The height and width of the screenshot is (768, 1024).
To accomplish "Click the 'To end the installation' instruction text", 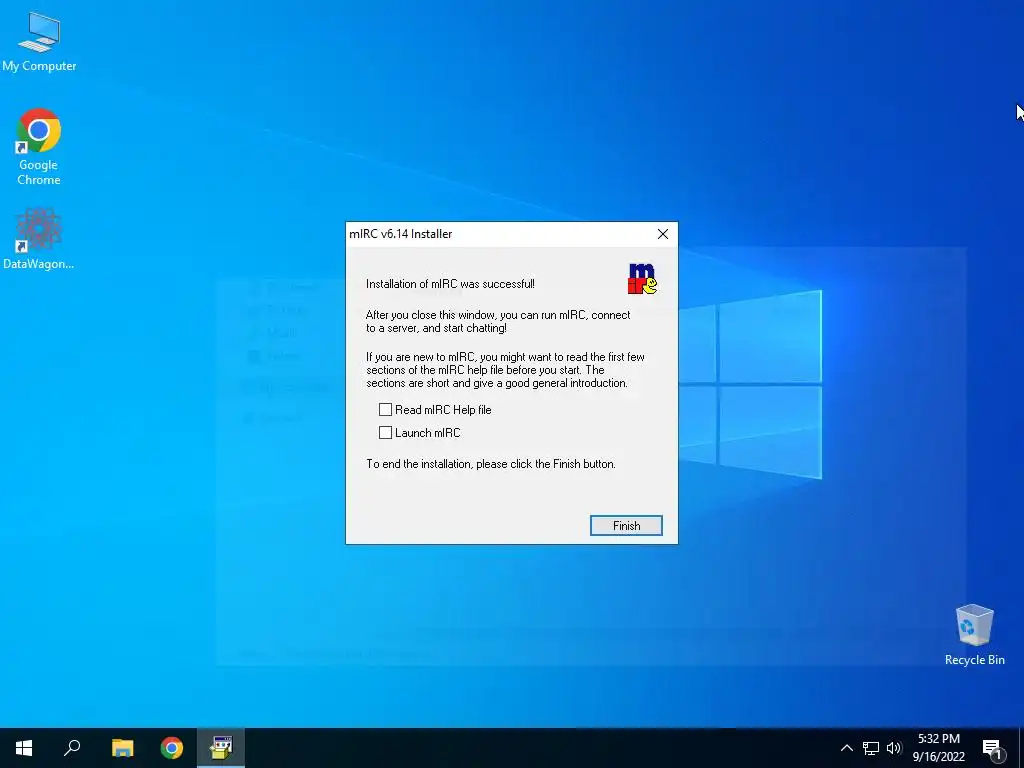I will pyautogui.click(x=490, y=464).
